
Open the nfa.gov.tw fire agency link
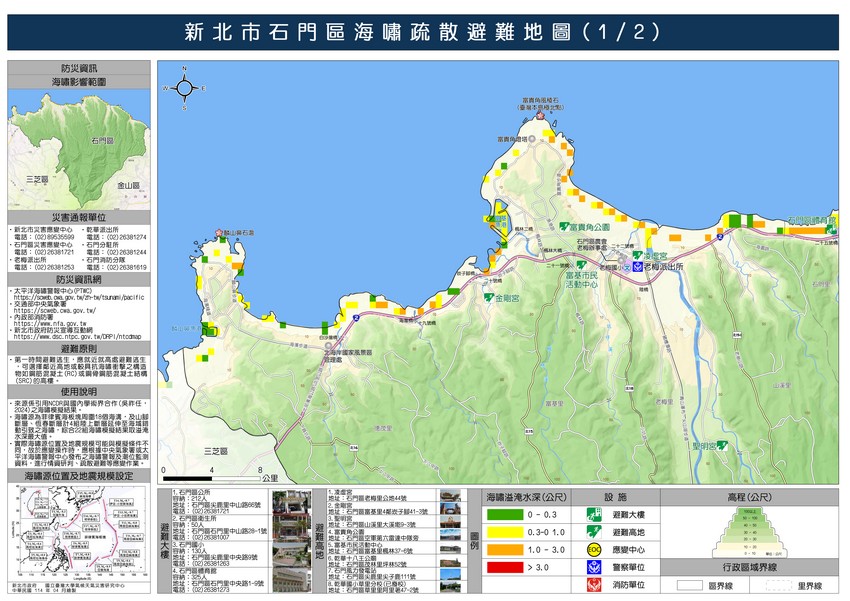click(52, 325)
